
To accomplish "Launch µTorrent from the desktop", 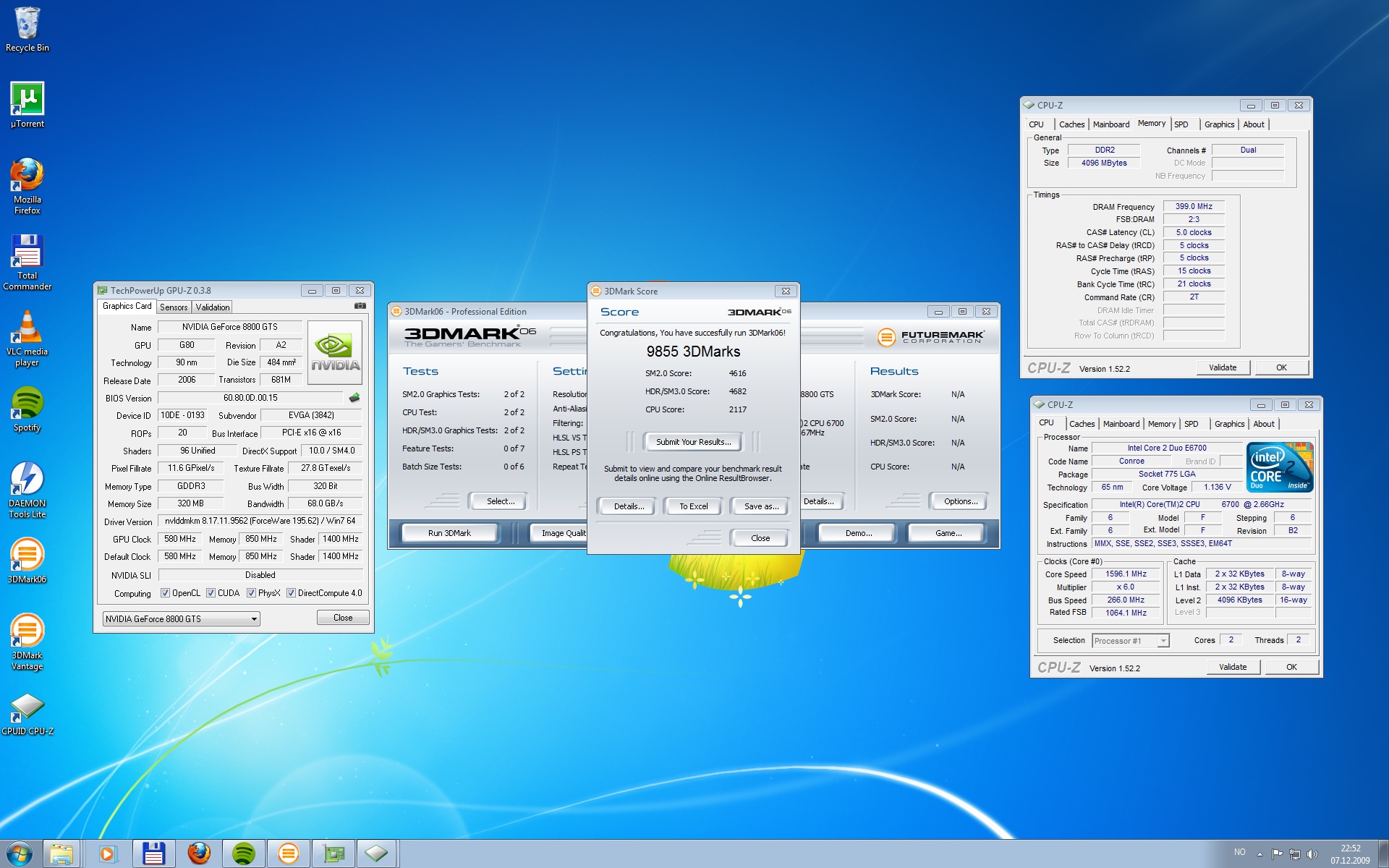I will tap(27, 105).
